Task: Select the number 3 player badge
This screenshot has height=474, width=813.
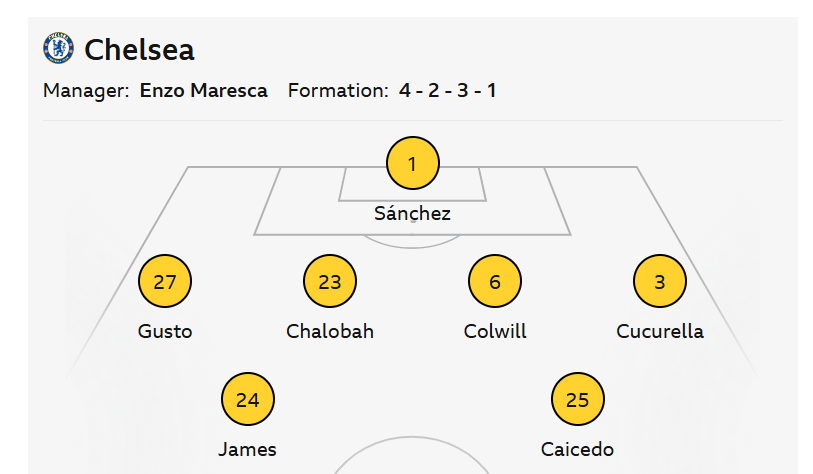Action: coord(660,281)
